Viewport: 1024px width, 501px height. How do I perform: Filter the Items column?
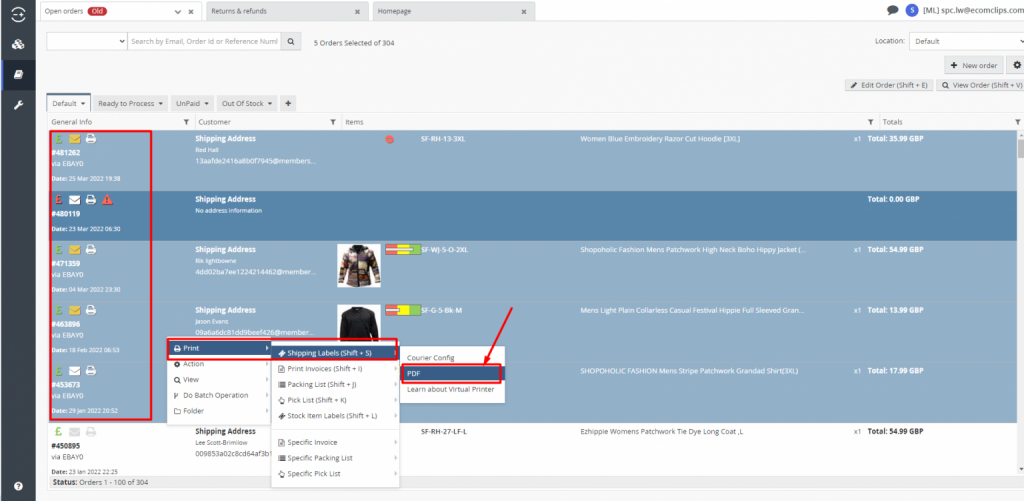[x=870, y=122]
